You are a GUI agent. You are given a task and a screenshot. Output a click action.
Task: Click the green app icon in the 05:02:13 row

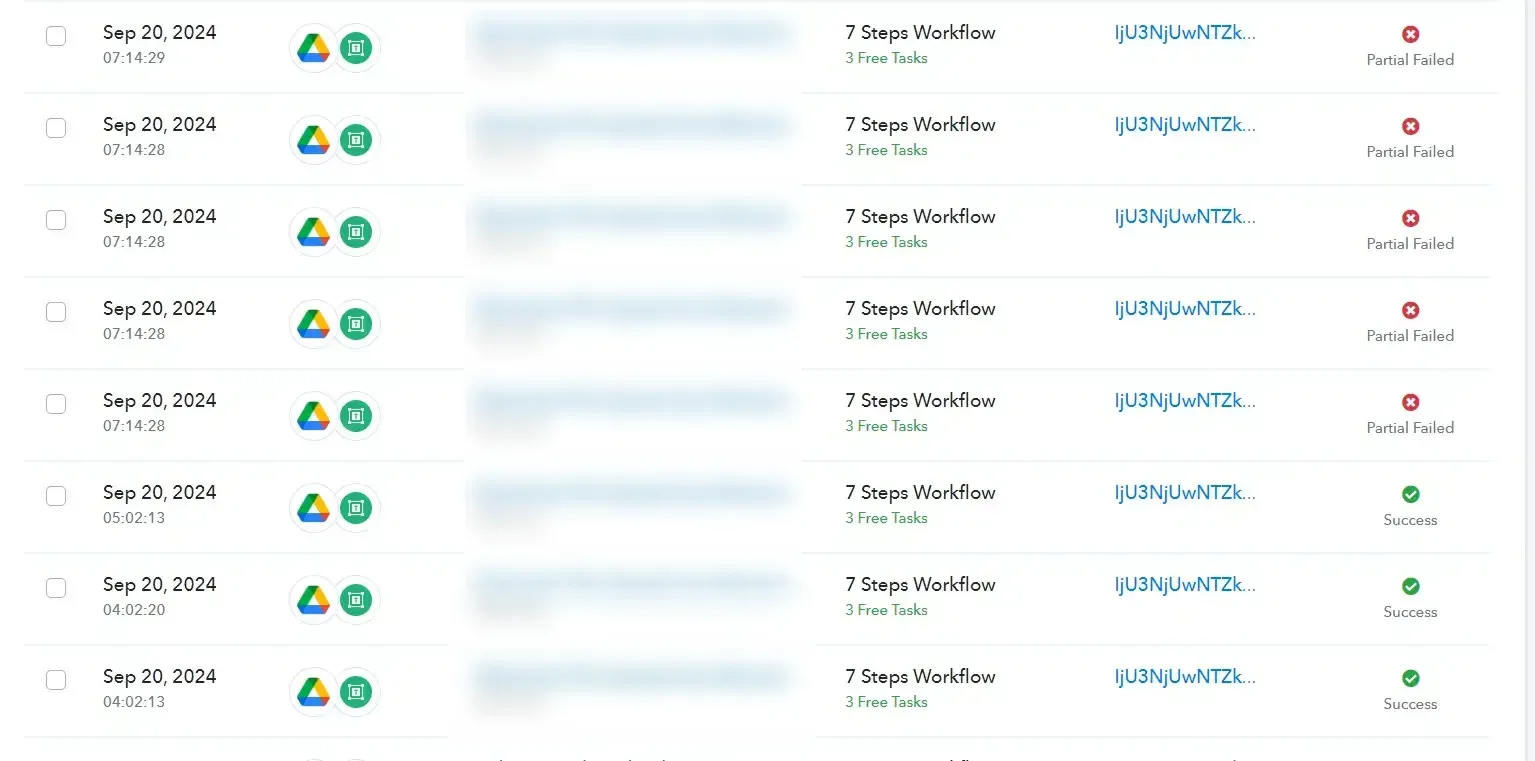pos(355,508)
